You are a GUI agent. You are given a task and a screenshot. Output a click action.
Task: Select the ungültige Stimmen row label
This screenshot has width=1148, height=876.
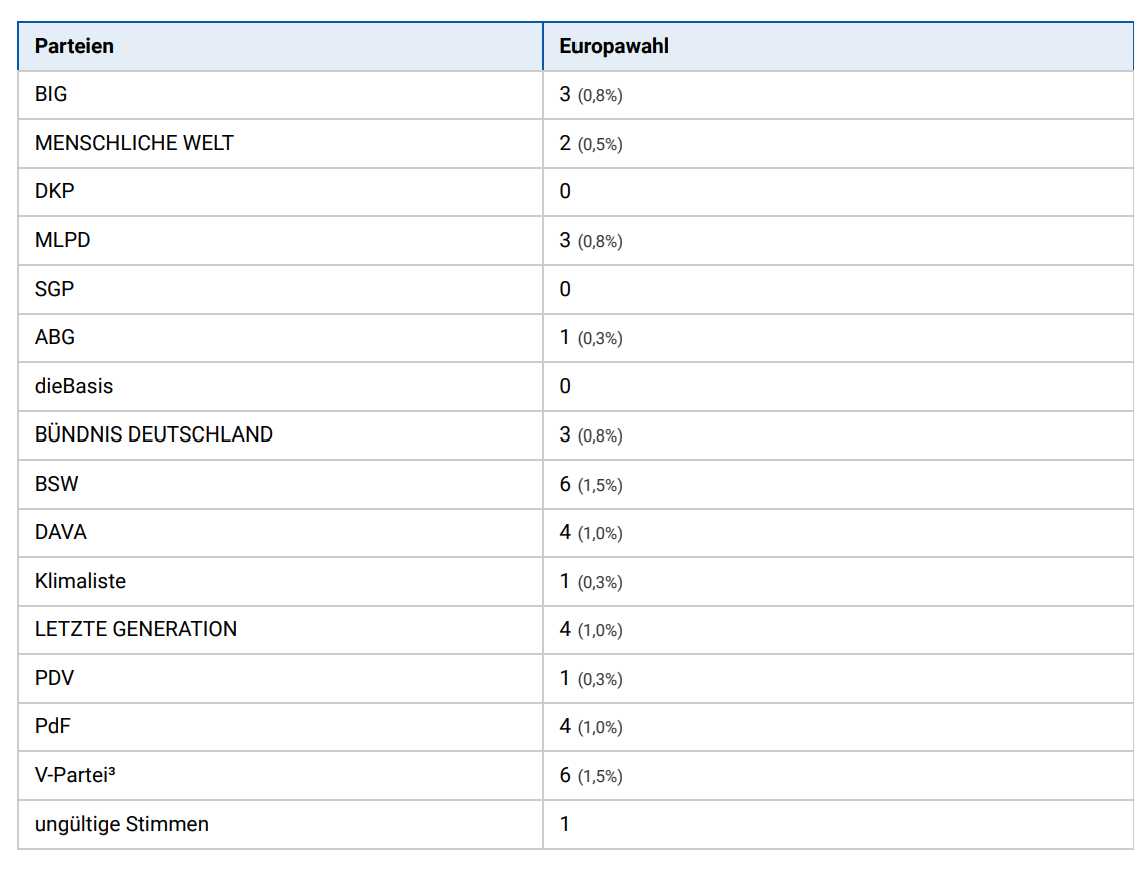(122, 824)
